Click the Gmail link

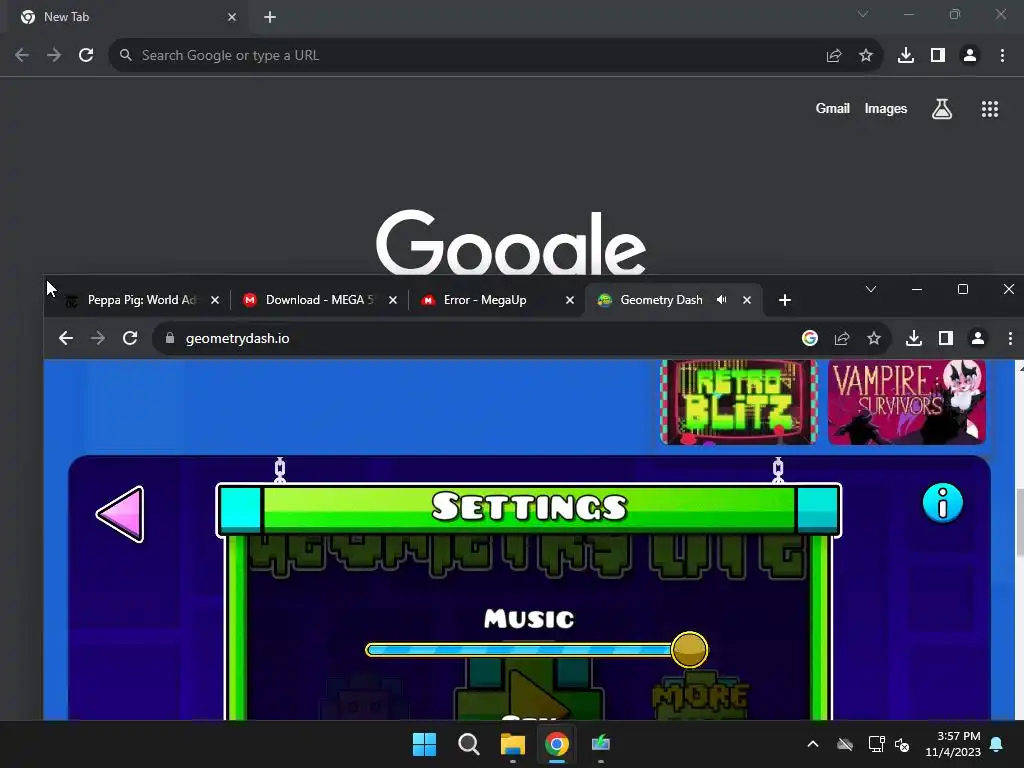pyautogui.click(x=833, y=108)
